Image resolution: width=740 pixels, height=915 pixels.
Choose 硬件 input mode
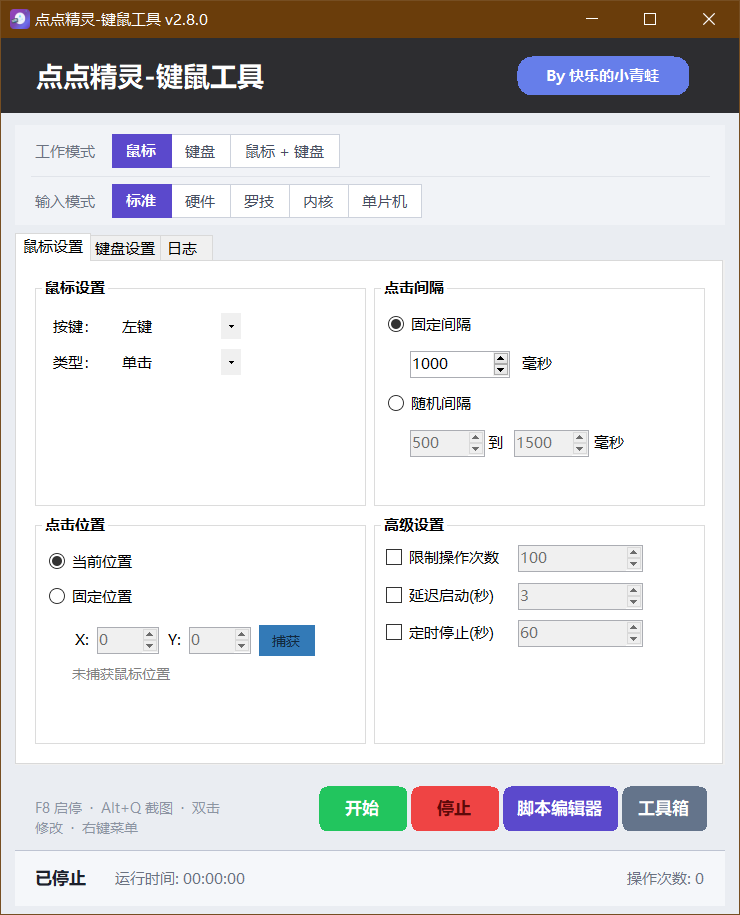201,201
